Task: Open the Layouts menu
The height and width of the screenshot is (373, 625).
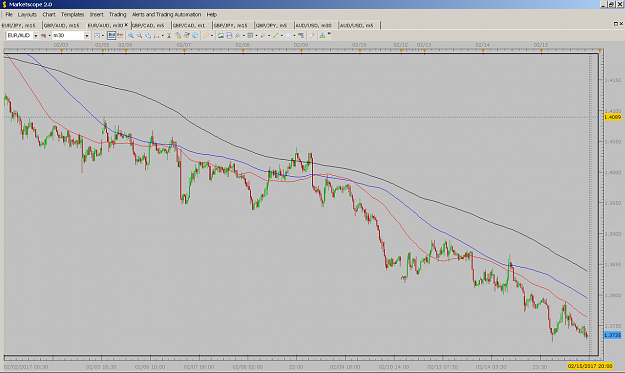Action: click(x=27, y=14)
